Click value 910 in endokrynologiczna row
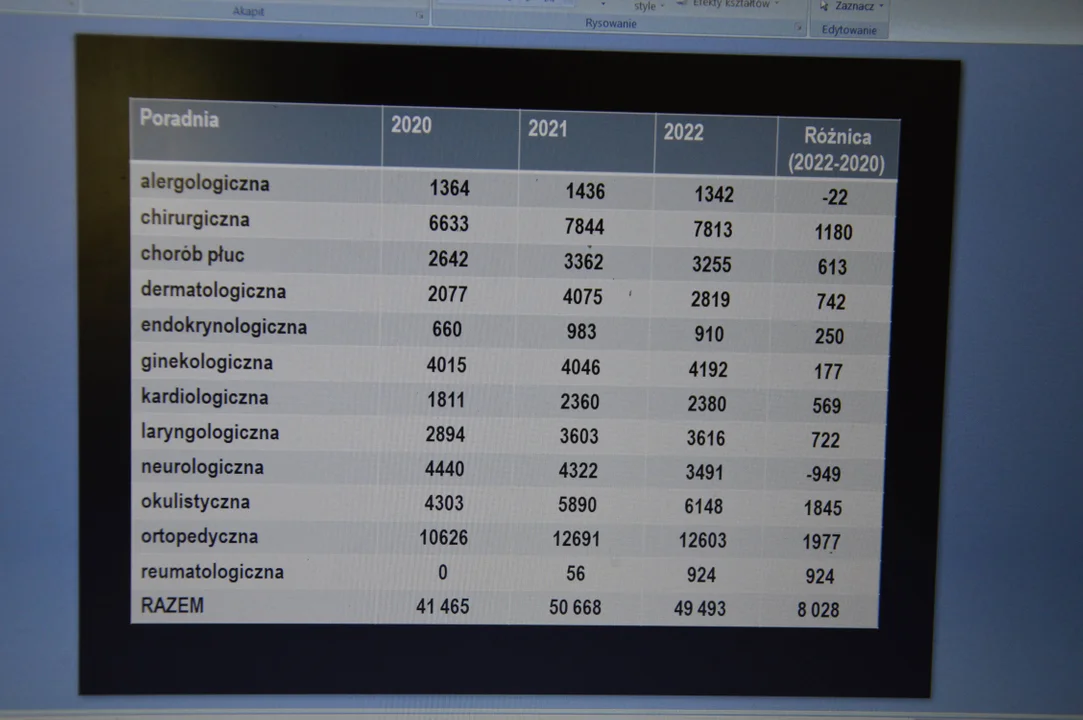The image size is (1083, 720). point(709,334)
